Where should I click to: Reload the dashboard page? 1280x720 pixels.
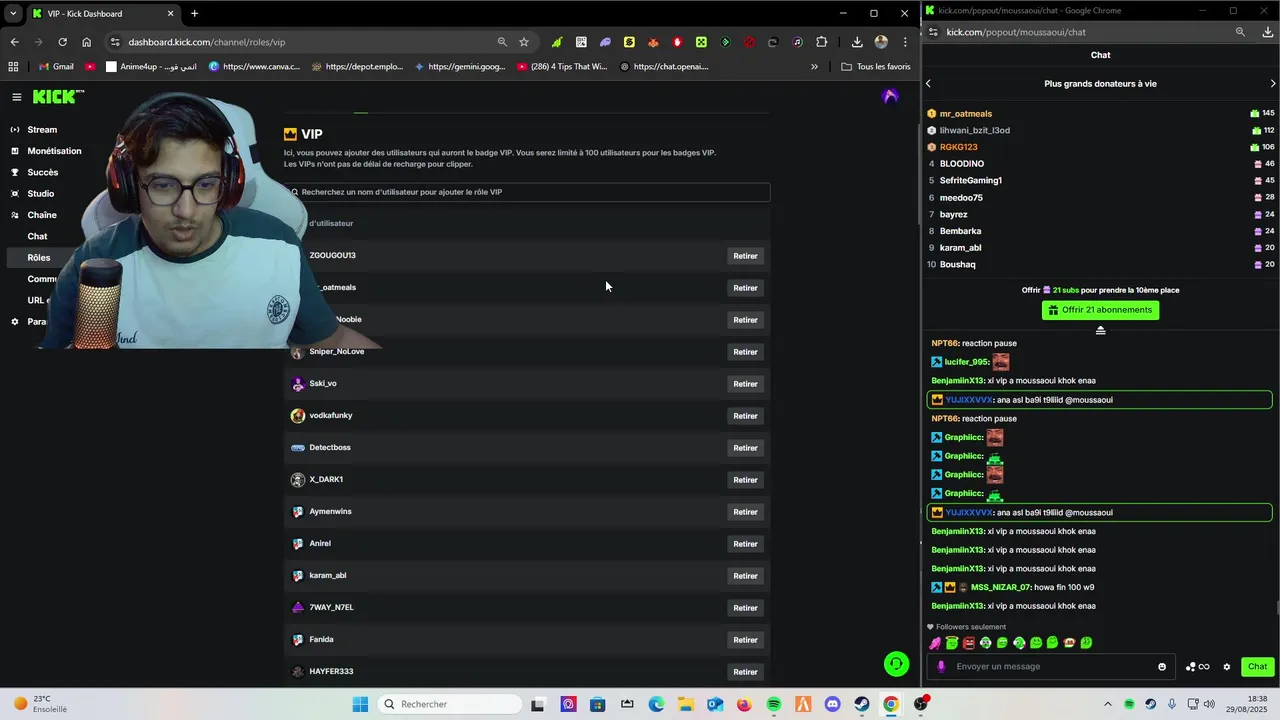point(62,42)
